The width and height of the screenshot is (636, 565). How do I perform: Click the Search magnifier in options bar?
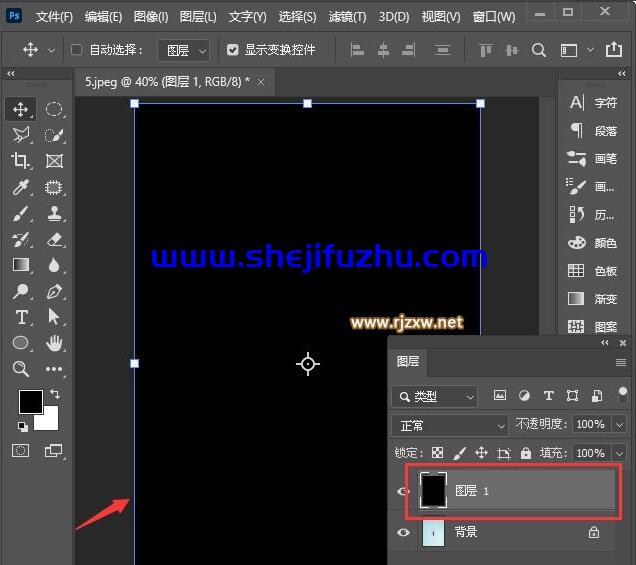539,50
